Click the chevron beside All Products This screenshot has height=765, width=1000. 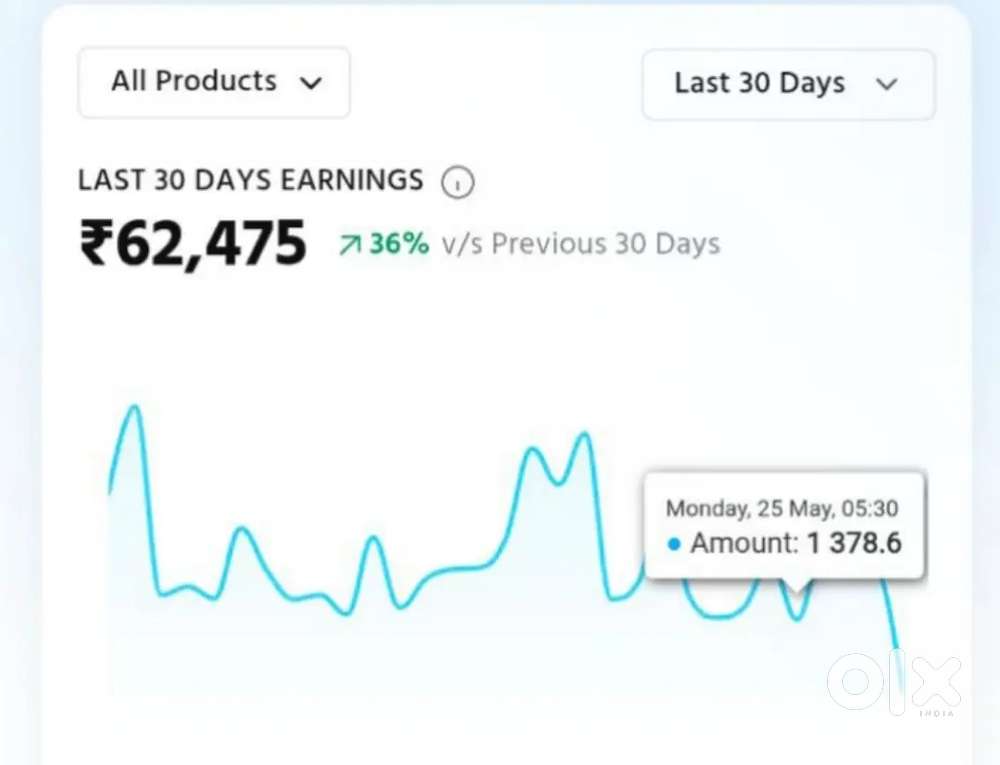311,83
